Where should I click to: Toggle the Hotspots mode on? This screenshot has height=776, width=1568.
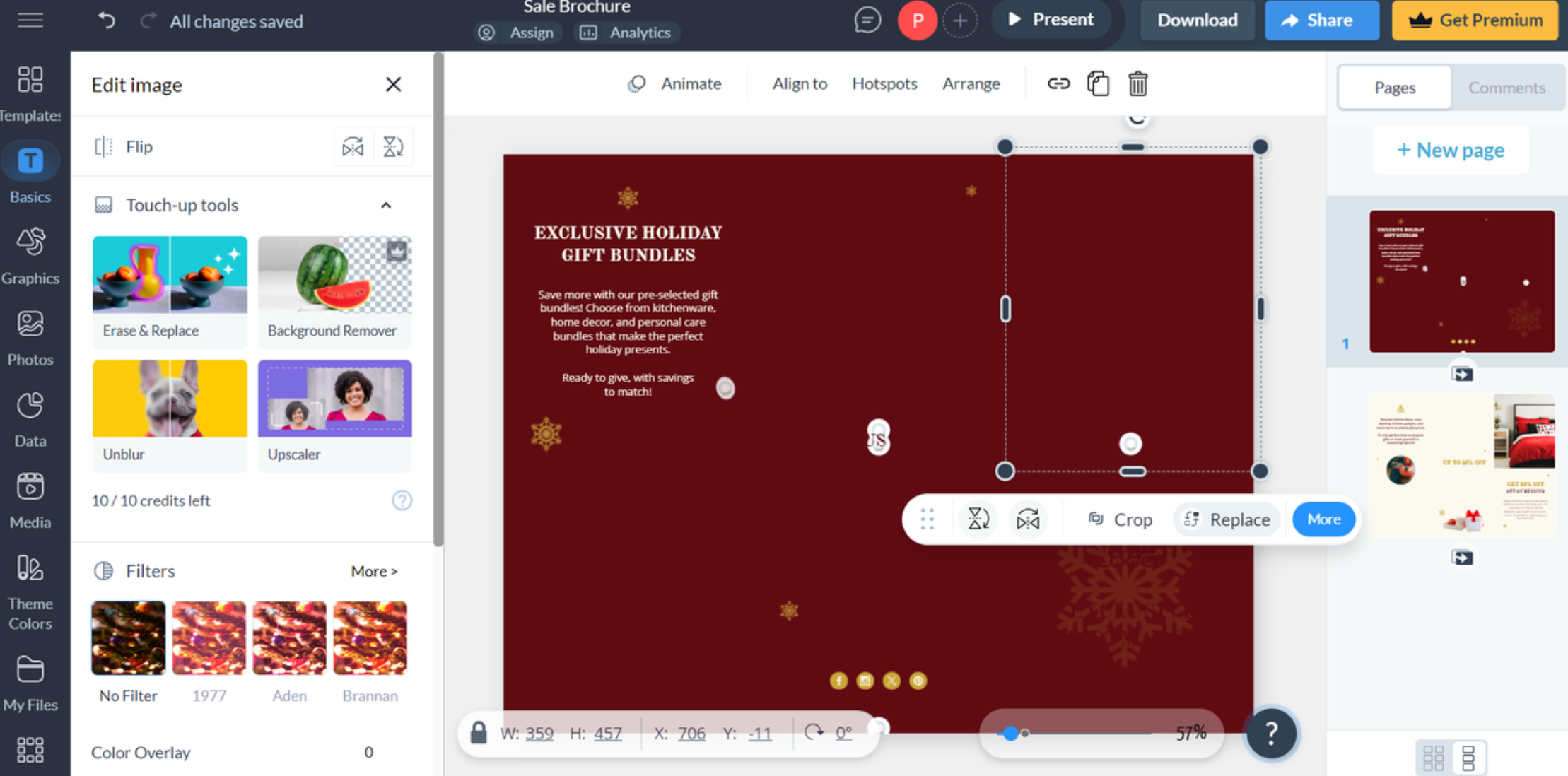pyautogui.click(x=884, y=83)
